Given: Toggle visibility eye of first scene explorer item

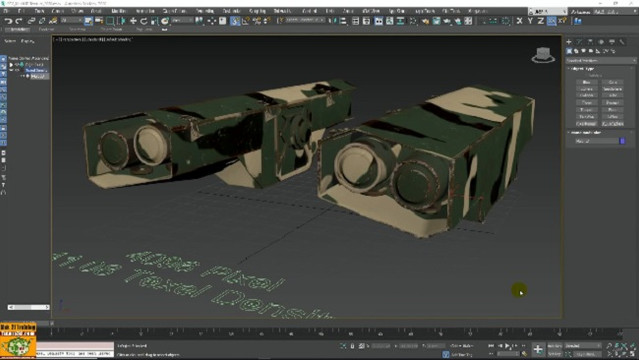Looking at the screenshot, I should [x=17, y=64].
